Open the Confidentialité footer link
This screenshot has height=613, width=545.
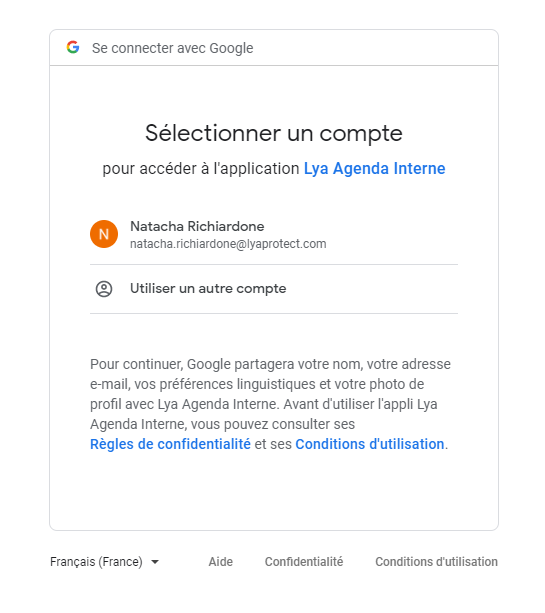(x=304, y=562)
